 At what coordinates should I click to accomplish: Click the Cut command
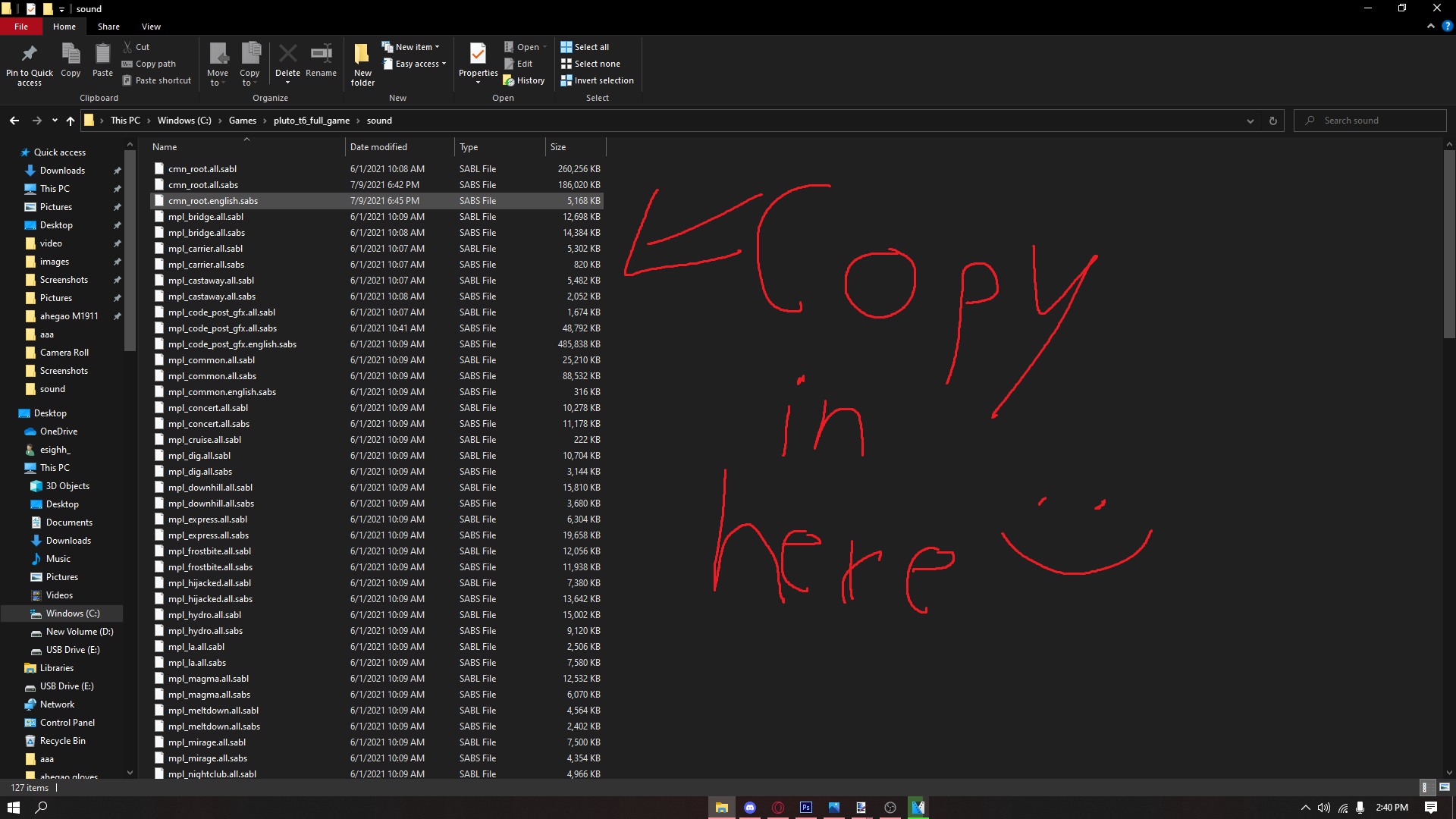coord(136,47)
